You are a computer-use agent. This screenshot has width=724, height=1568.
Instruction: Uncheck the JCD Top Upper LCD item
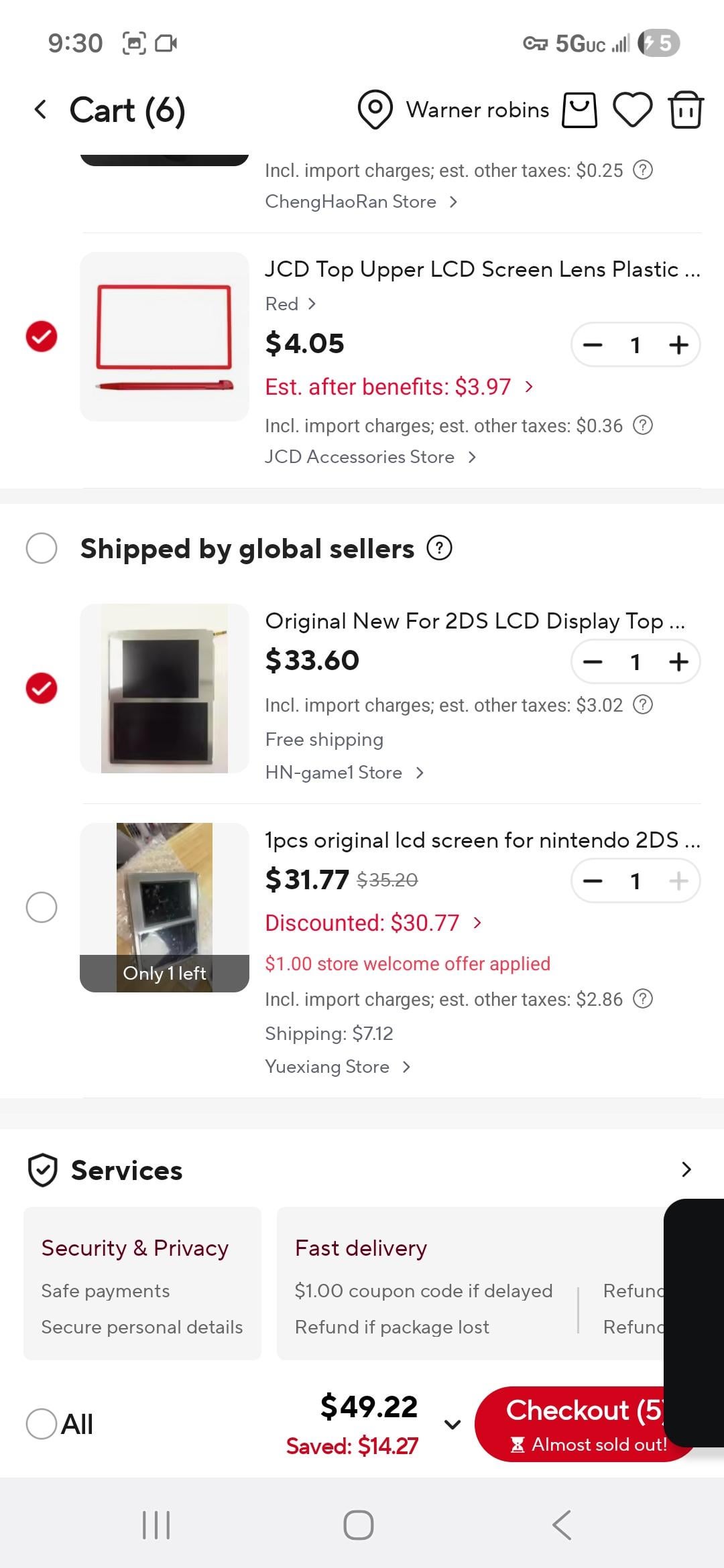[42, 336]
